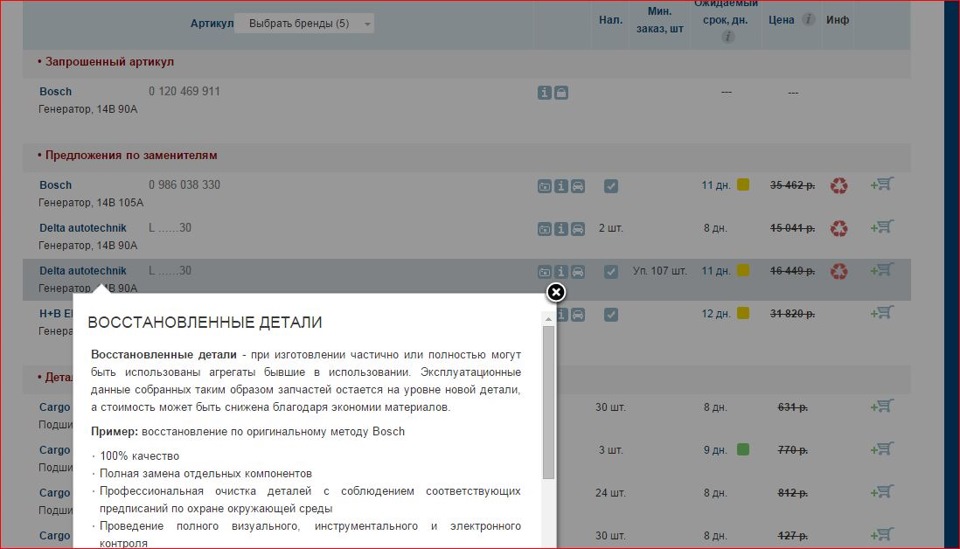Add Bosch 35 462 р. generator to cart
This screenshot has height=549, width=960.
(882, 184)
